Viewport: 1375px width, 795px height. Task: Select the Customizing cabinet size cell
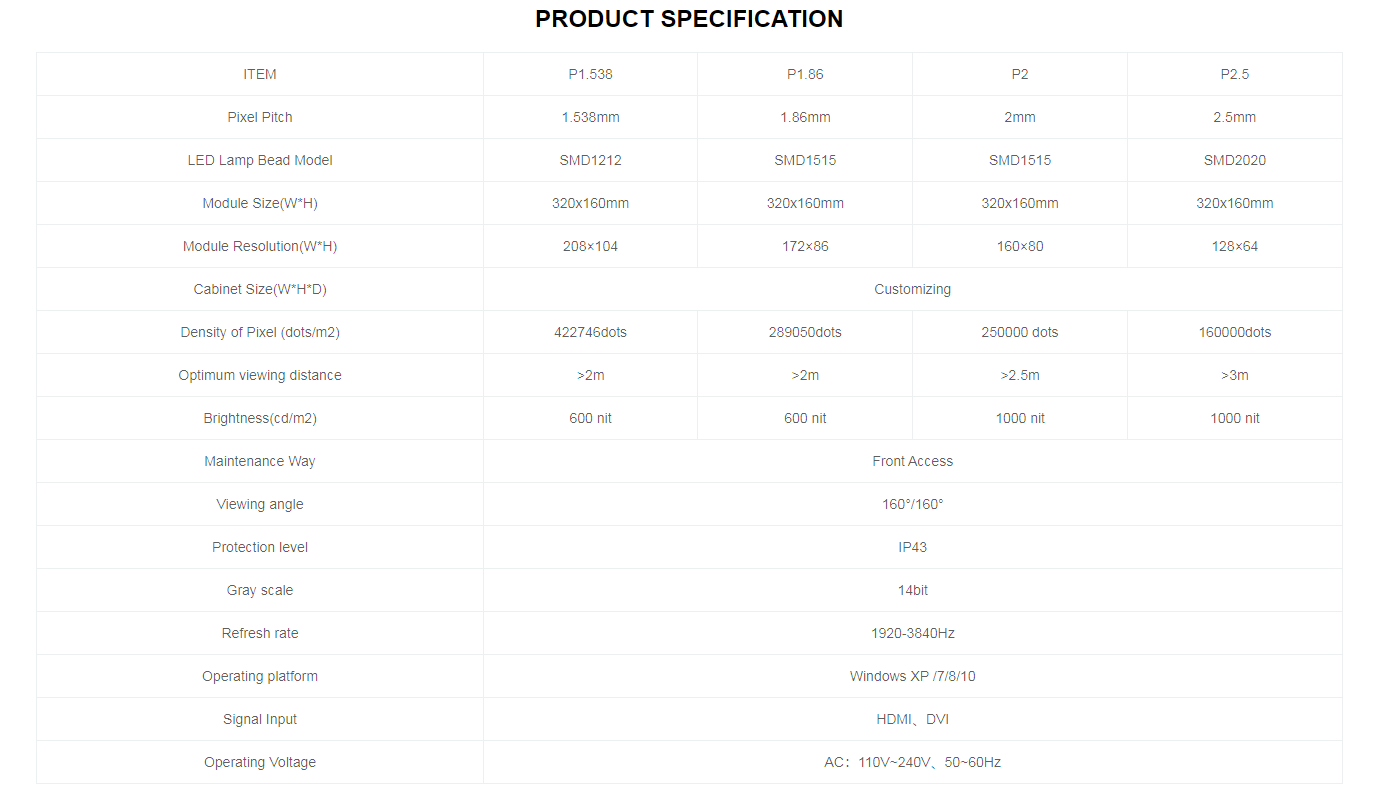tap(912, 289)
